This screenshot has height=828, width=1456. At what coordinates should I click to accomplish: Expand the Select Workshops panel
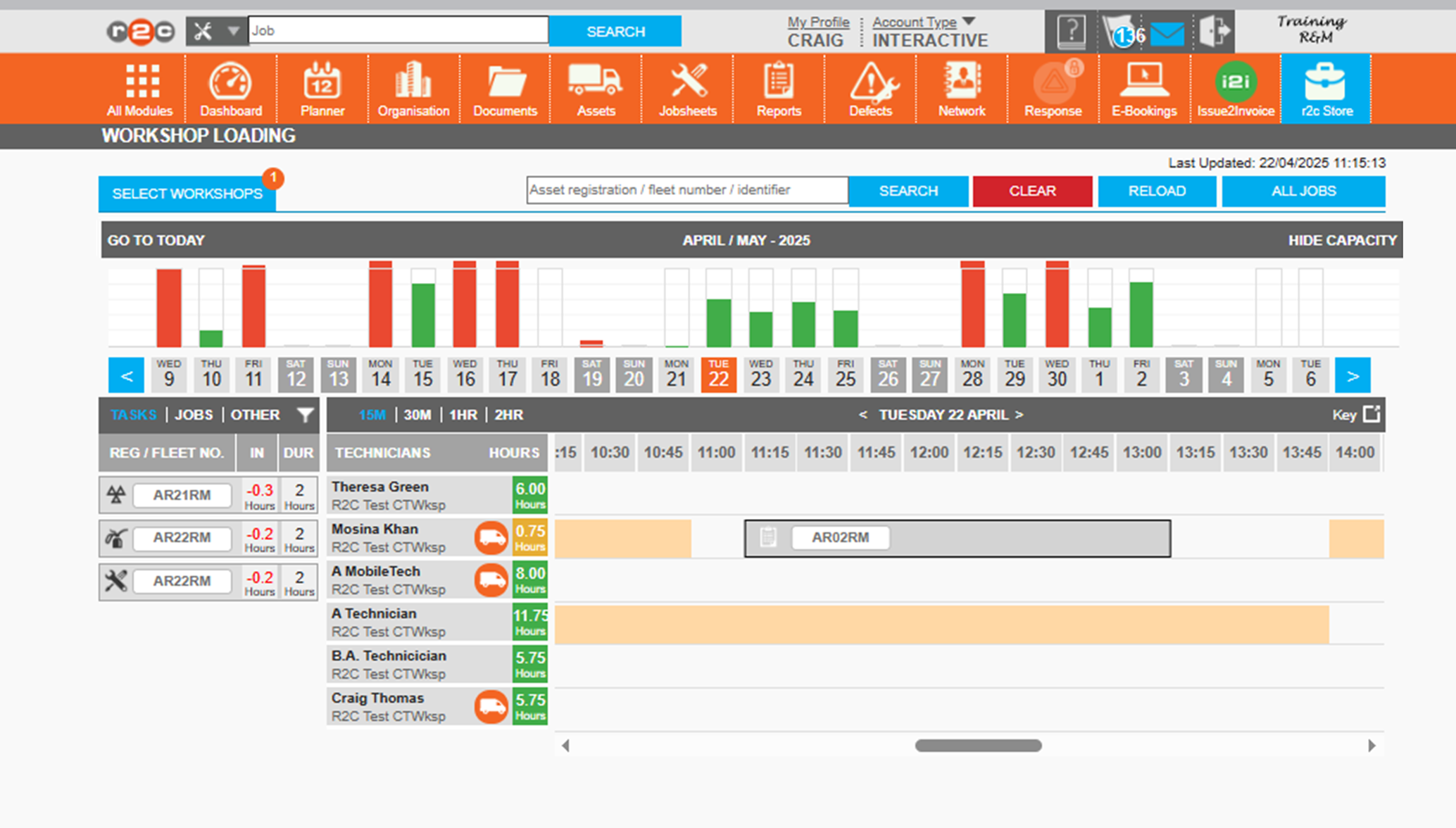pos(187,194)
